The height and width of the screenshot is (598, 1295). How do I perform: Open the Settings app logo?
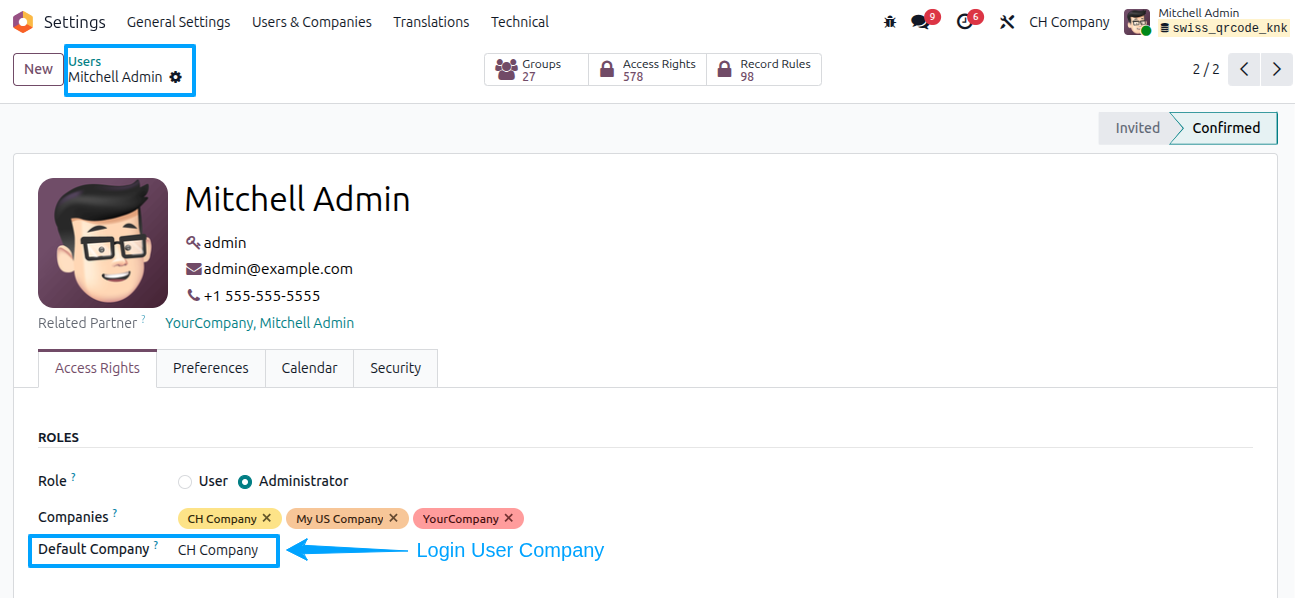pyautogui.click(x=23, y=22)
